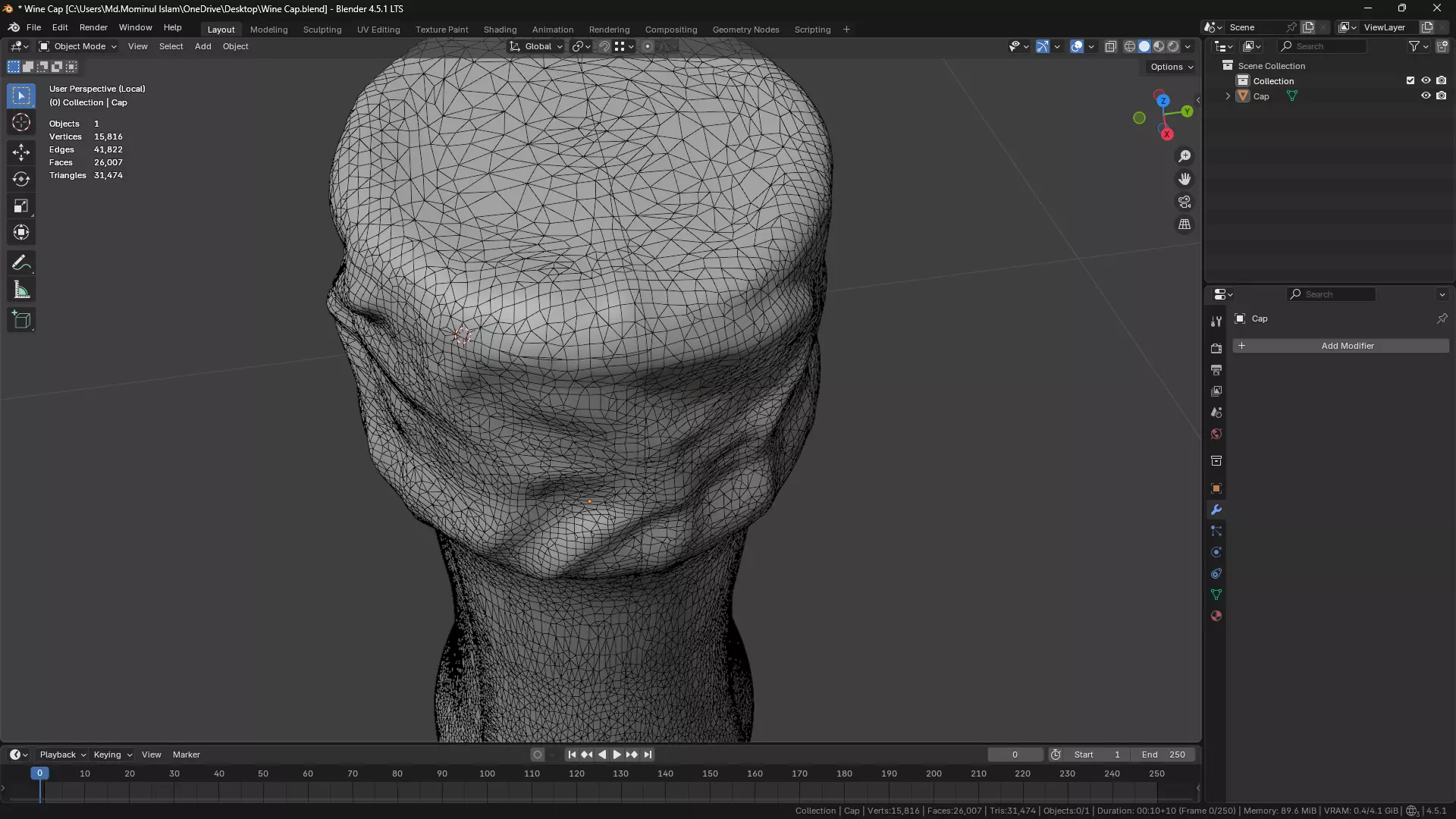Hide the Cap object in viewport
This screenshot has height=819, width=1456.
[x=1426, y=96]
